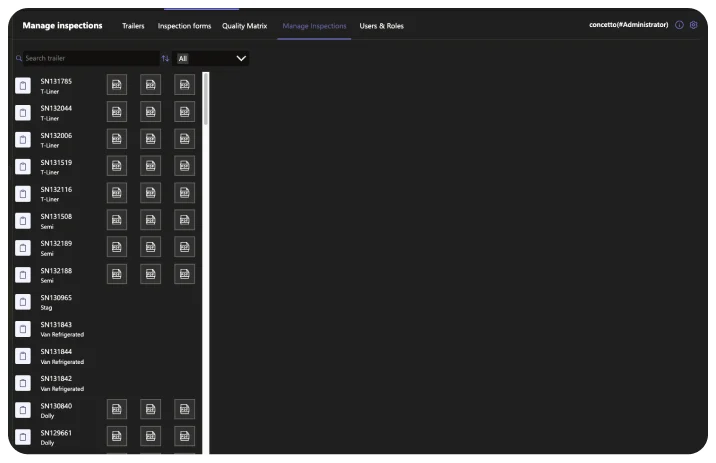Screen dimensions: 716x463
Task: Select trailer SN132044 serial text
Action: (x=56, y=108)
